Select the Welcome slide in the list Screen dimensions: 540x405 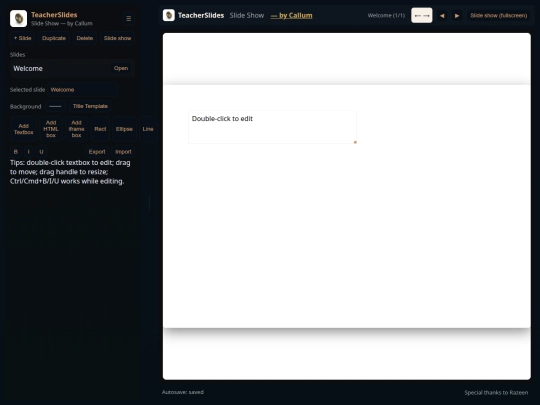click(x=72, y=68)
